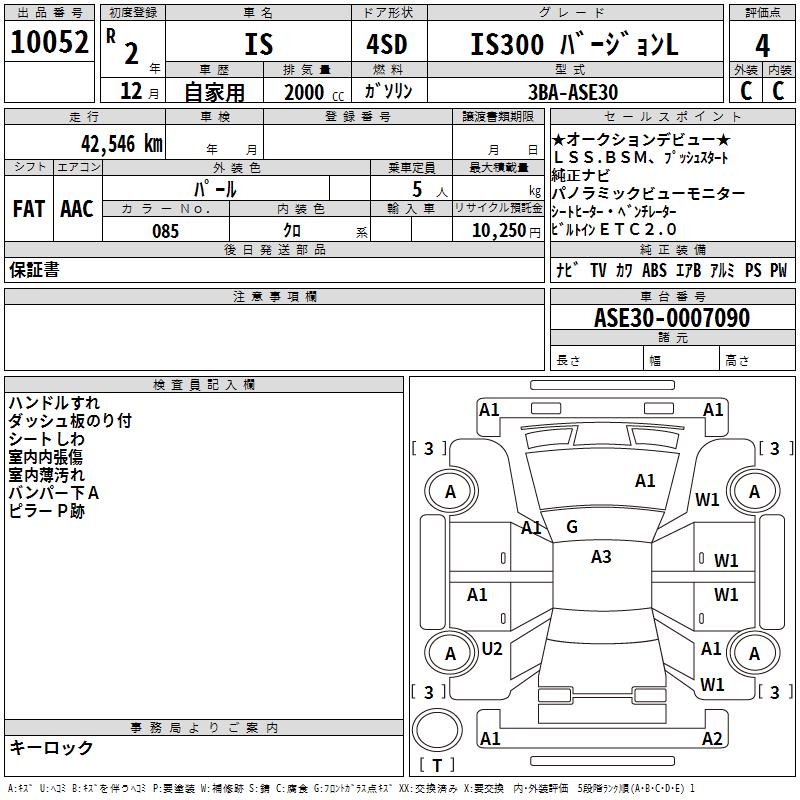Viewport: 800px width, 800px height.
Task: Click the シートヒーター・ベンチレーター line
Action: tap(614, 211)
